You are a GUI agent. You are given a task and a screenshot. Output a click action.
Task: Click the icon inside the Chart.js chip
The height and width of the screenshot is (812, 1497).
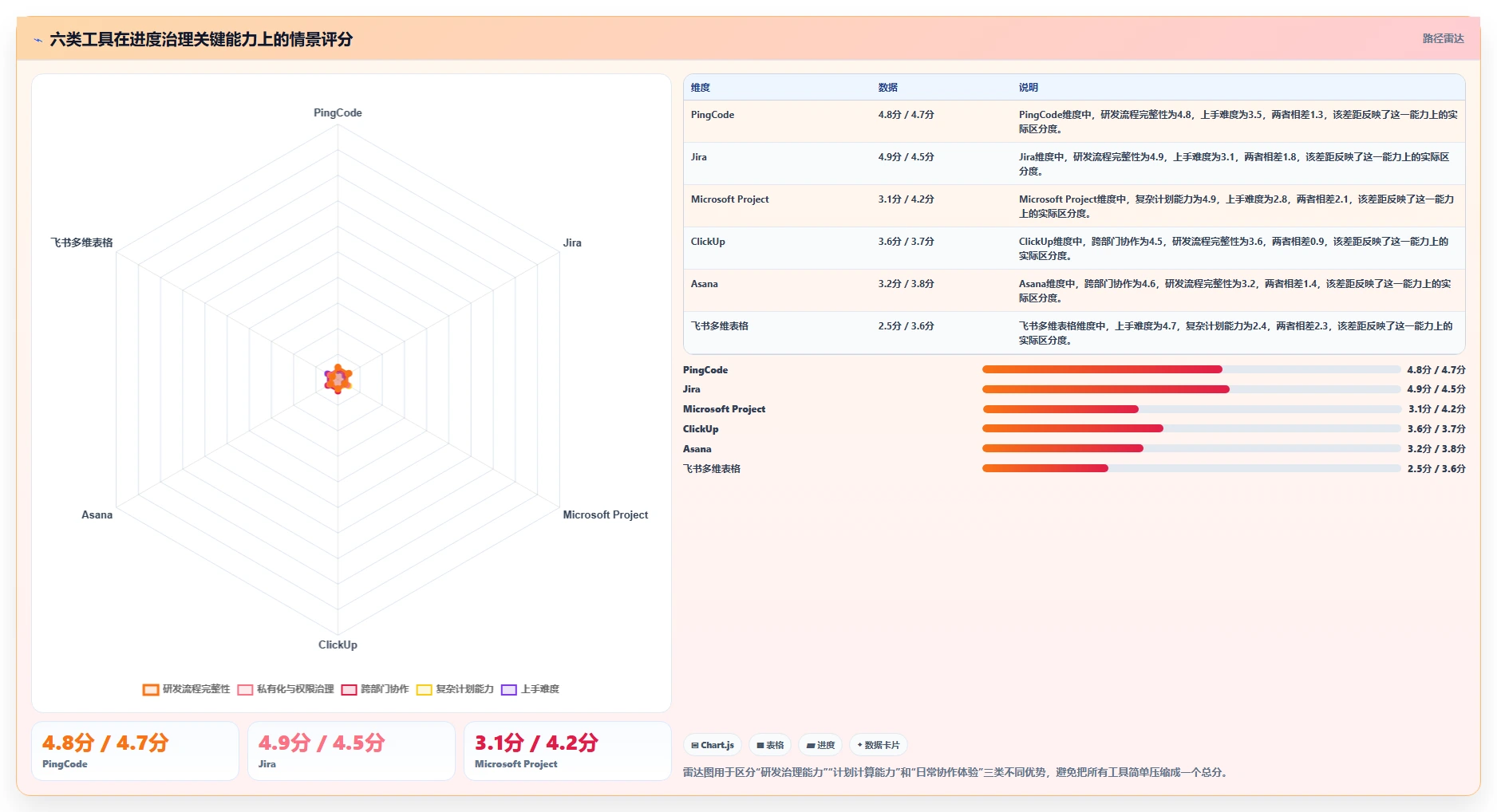[695, 745]
